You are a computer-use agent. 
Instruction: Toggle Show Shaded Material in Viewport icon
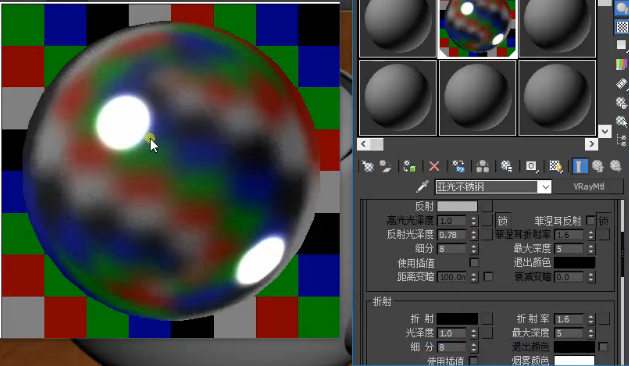(556, 166)
